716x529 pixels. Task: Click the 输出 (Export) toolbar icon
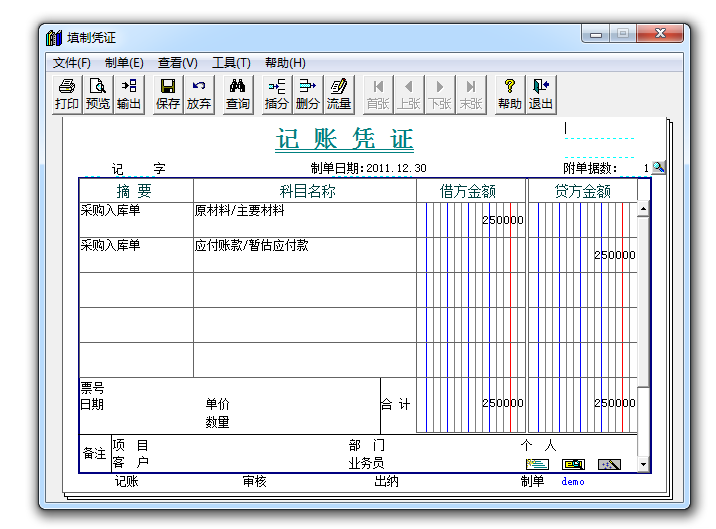click(129, 93)
